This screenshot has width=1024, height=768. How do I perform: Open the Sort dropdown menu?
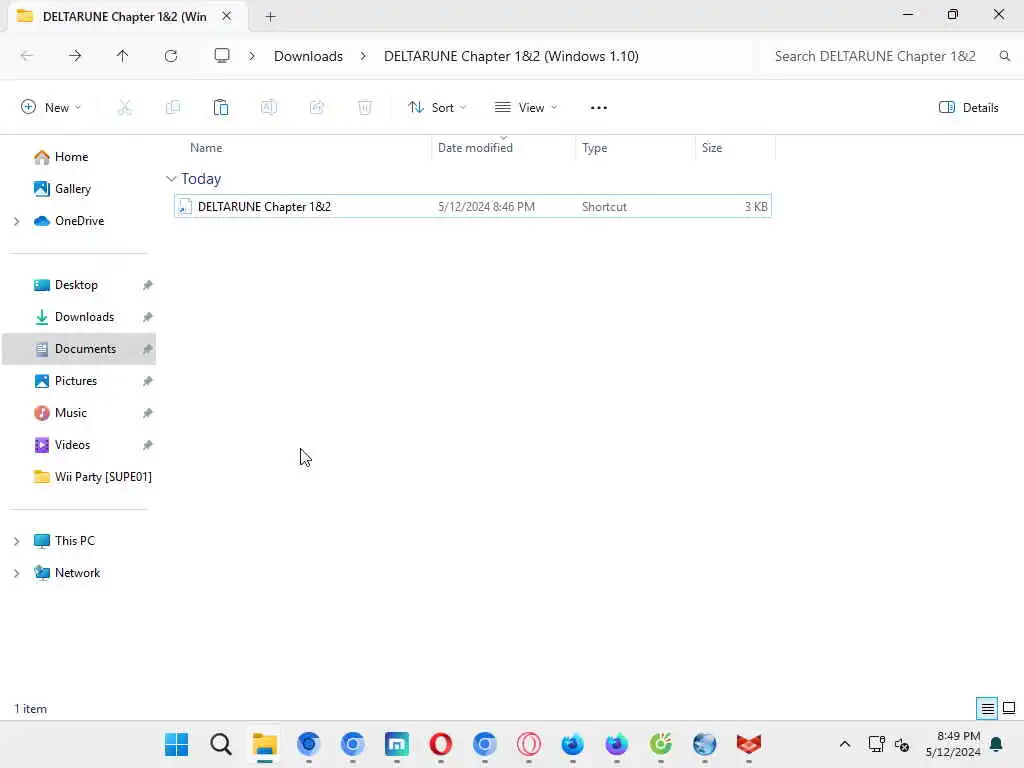tap(437, 108)
